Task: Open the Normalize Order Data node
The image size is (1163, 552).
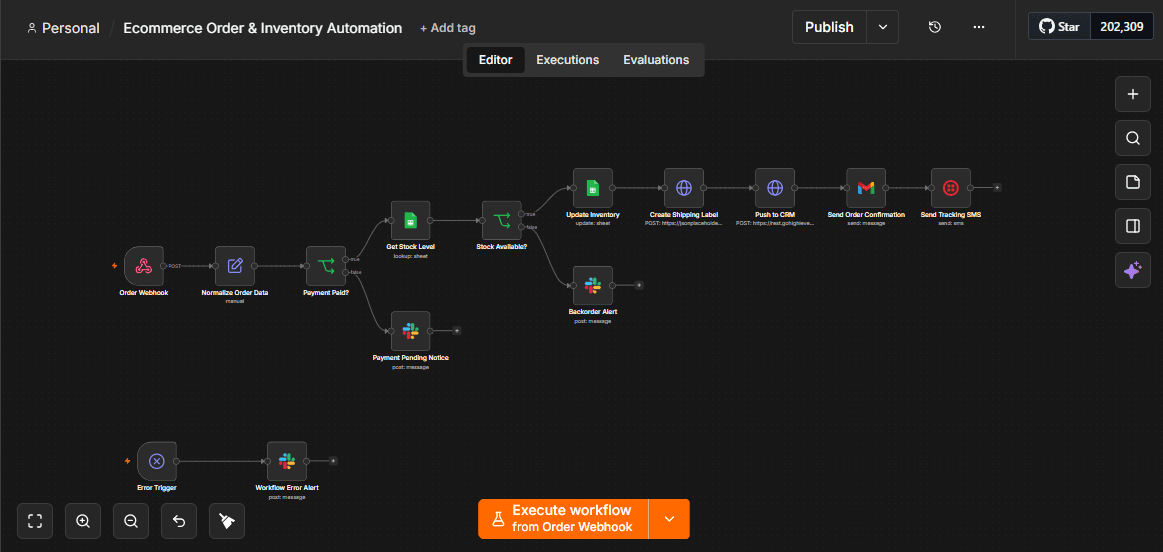Action: pyautogui.click(x=235, y=266)
